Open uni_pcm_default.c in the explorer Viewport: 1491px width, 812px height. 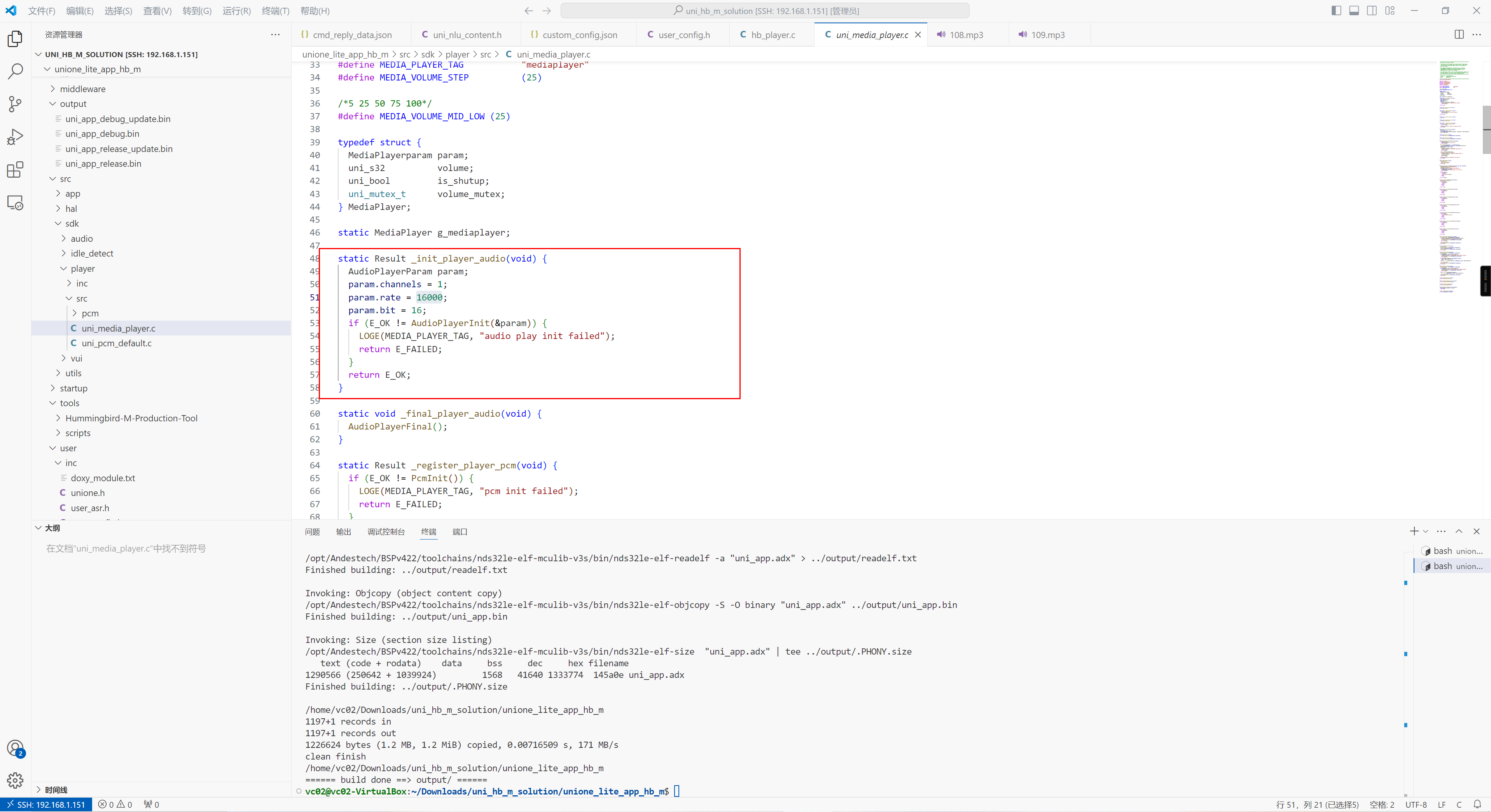click(x=116, y=343)
